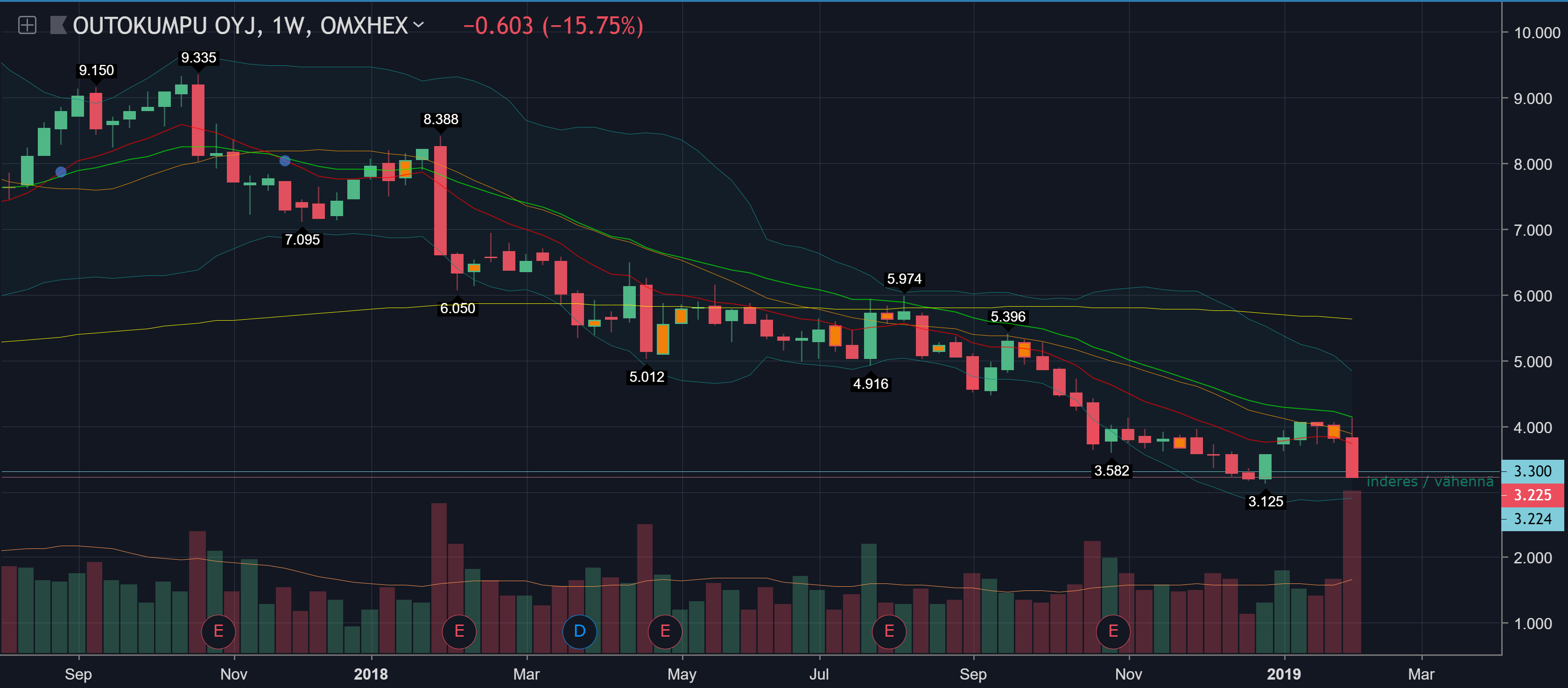Open the earnings E marker just before May 2018
Viewport: 1568px width, 688px height.
click(665, 631)
